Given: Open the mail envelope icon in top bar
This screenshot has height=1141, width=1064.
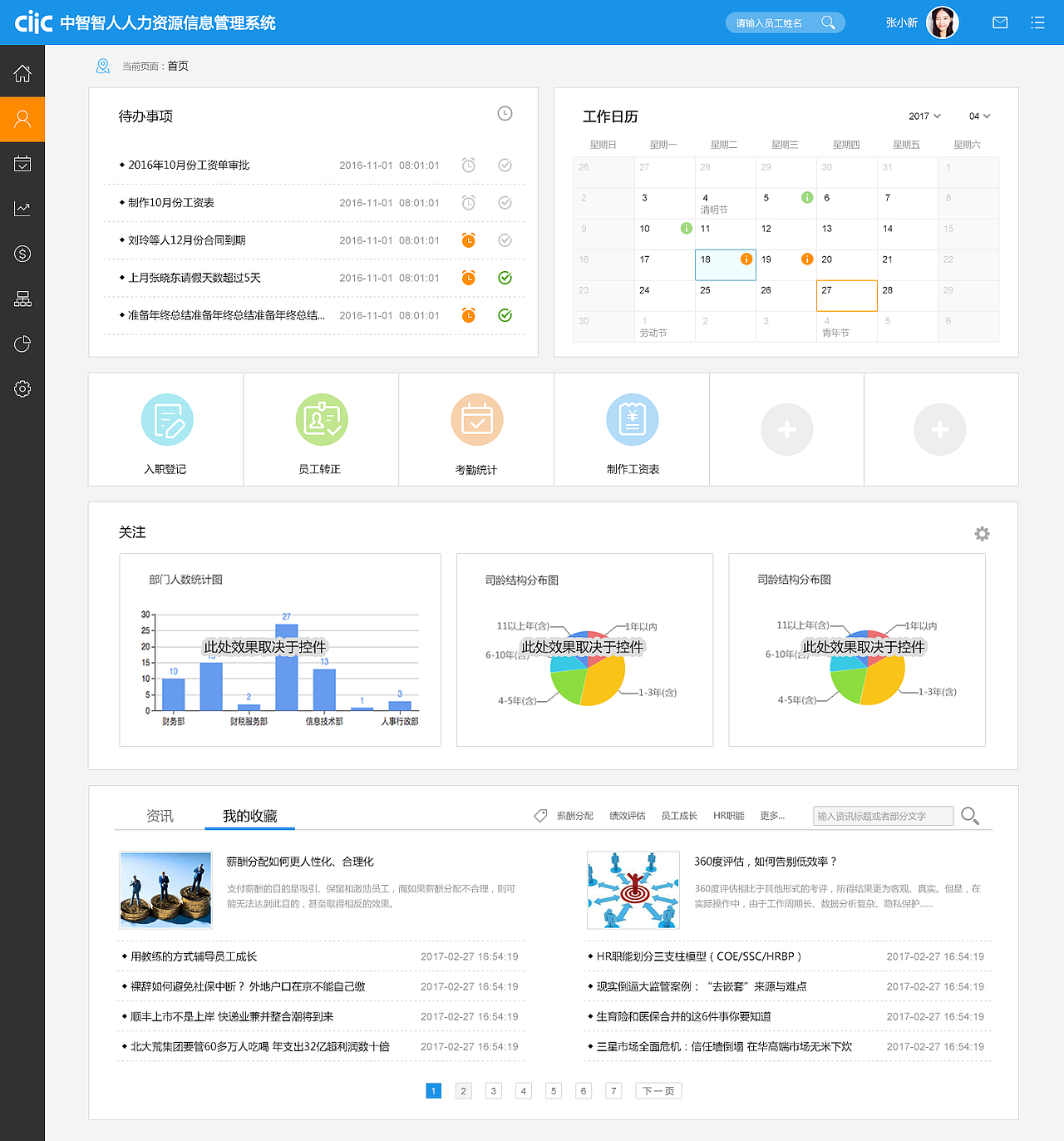Looking at the screenshot, I should [x=1000, y=22].
